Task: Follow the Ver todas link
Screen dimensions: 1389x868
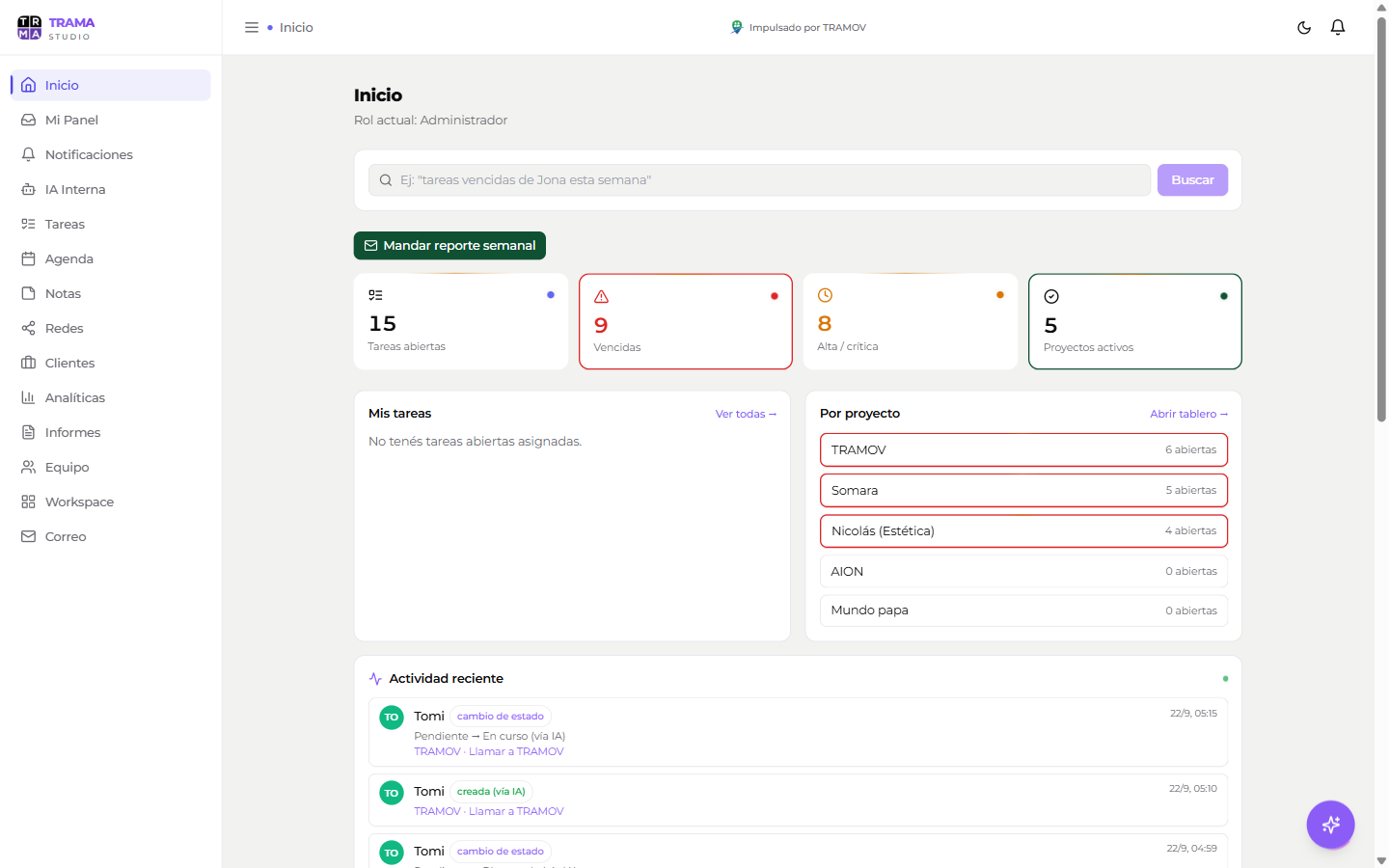Action: tap(746, 414)
